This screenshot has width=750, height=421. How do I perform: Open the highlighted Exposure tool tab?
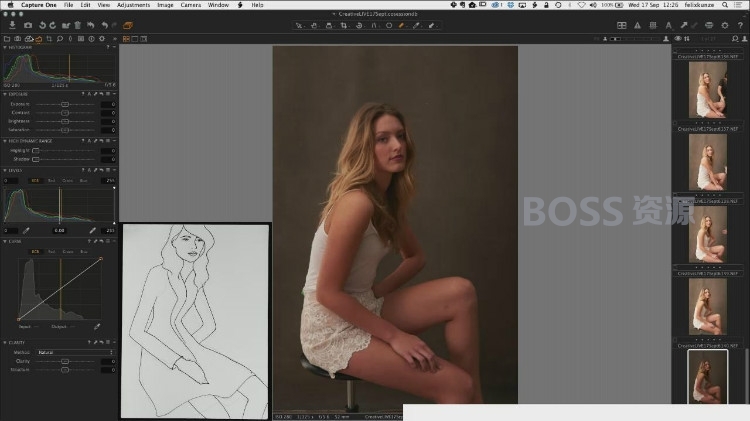pyautogui.click(x=39, y=39)
